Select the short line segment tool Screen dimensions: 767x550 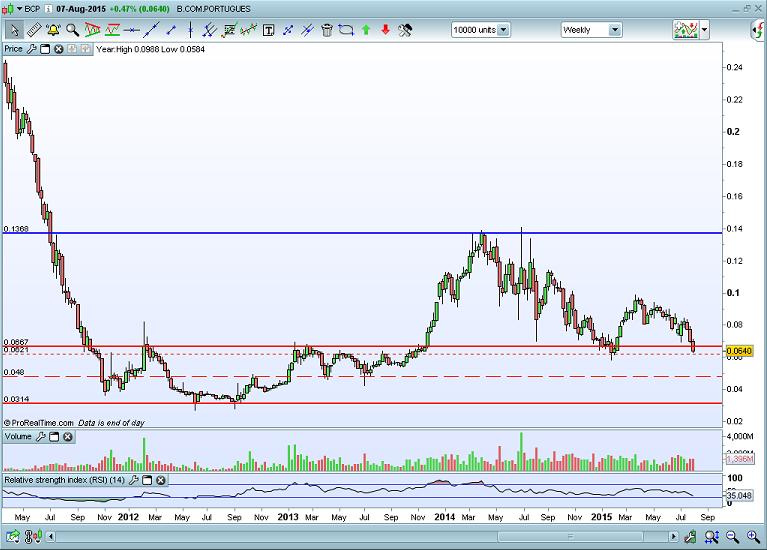point(171,30)
